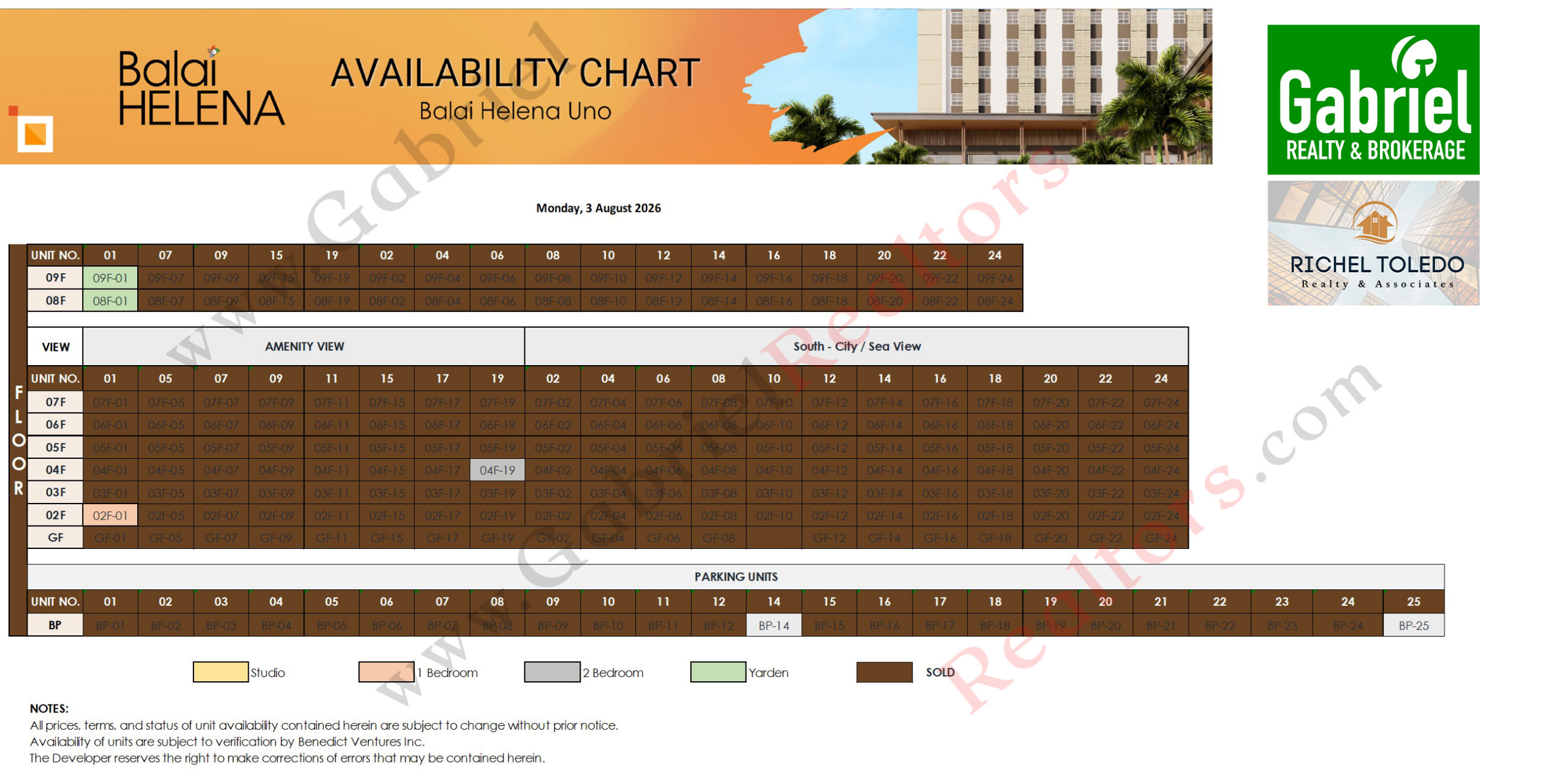Image resolution: width=1568 pixels, height=775 pixels.
Task: Click the orange square Balai logo icon
Action: pyautogui.click(x=35, y=132)
